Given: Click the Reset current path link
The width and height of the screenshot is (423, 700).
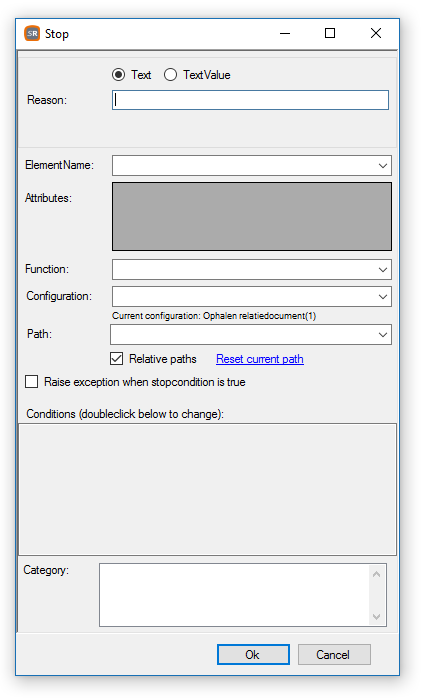Looking at the screenshot, I should pyautogui.click(x=260, y=359).
